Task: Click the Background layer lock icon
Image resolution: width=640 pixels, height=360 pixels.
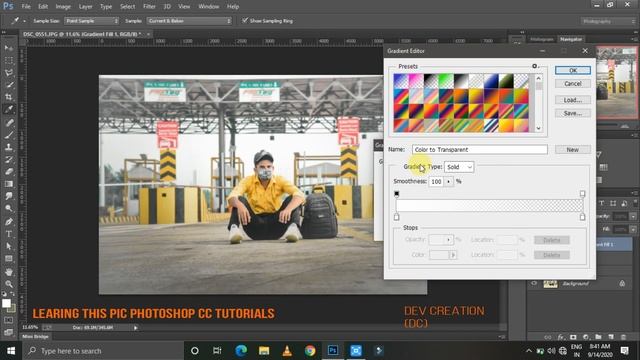Action: 622,283
